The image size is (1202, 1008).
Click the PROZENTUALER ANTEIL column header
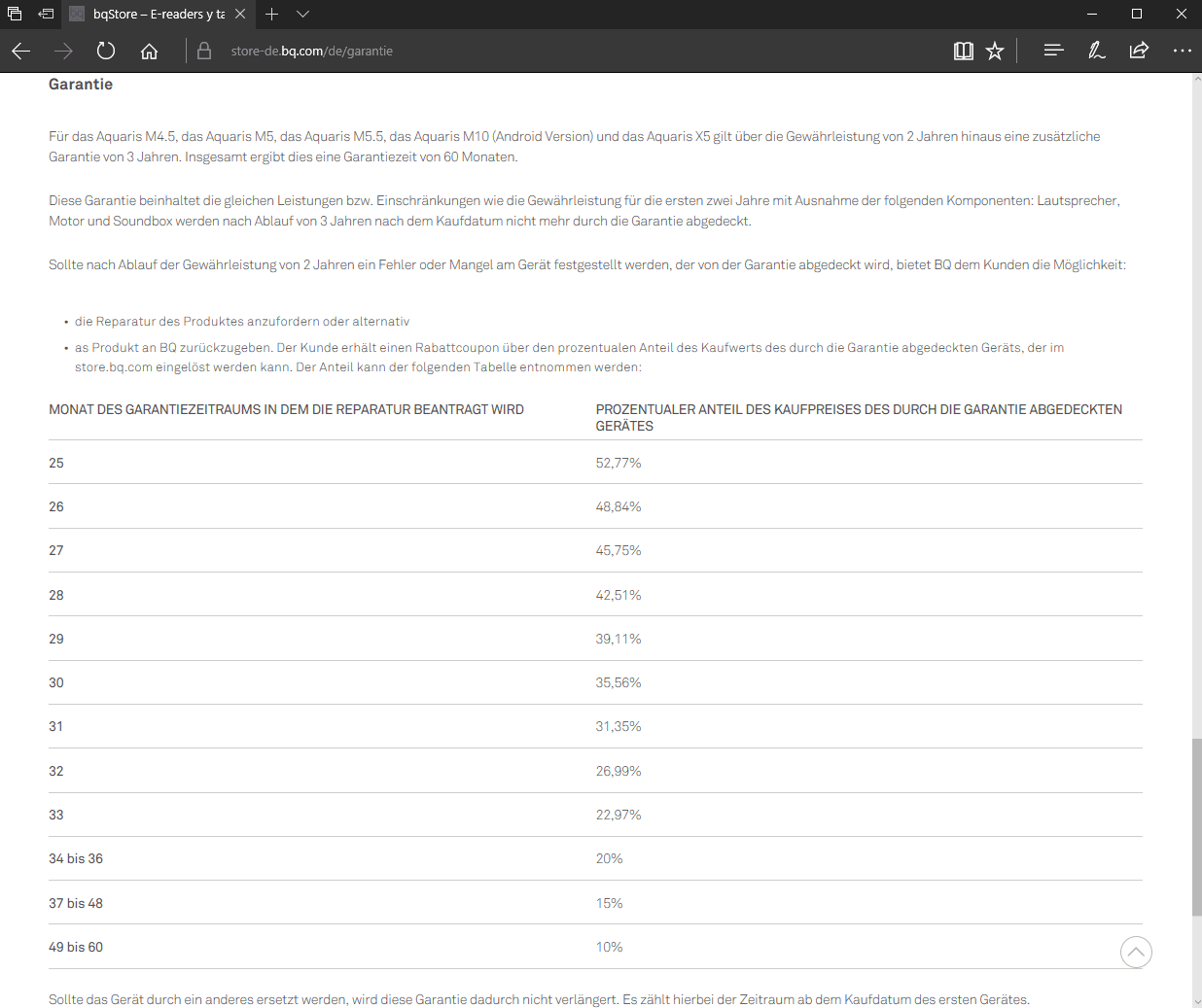(x=859, y=418)
